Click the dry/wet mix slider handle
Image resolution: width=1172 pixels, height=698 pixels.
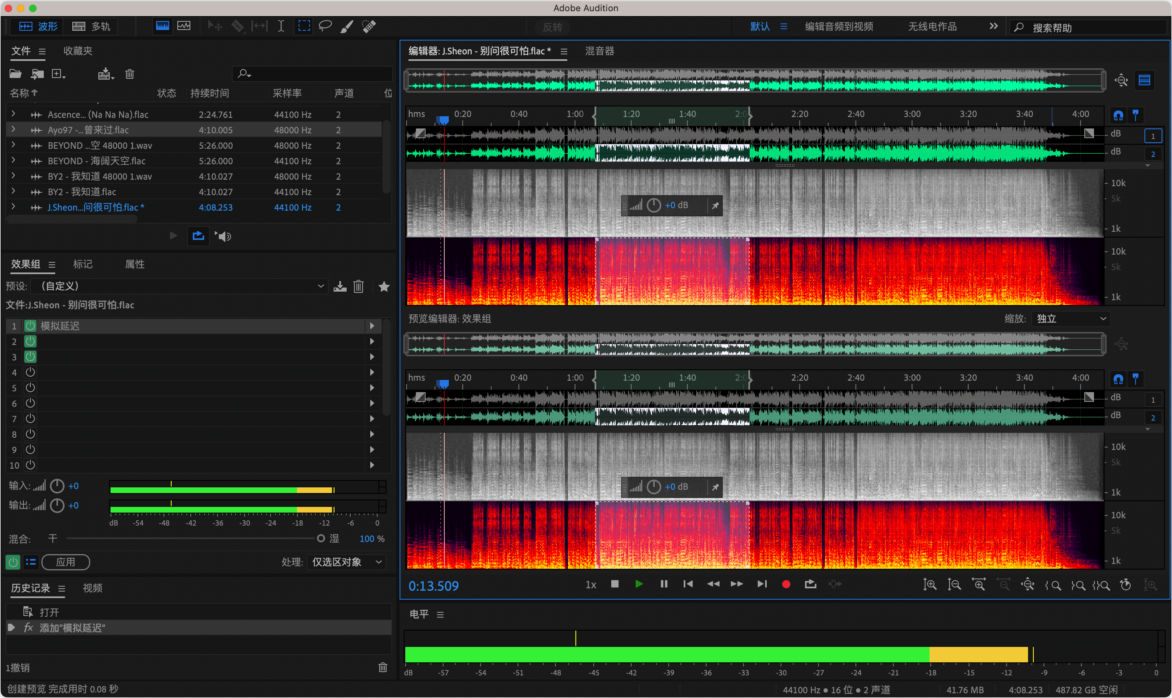pyautogui.click(x=321, y=538)
